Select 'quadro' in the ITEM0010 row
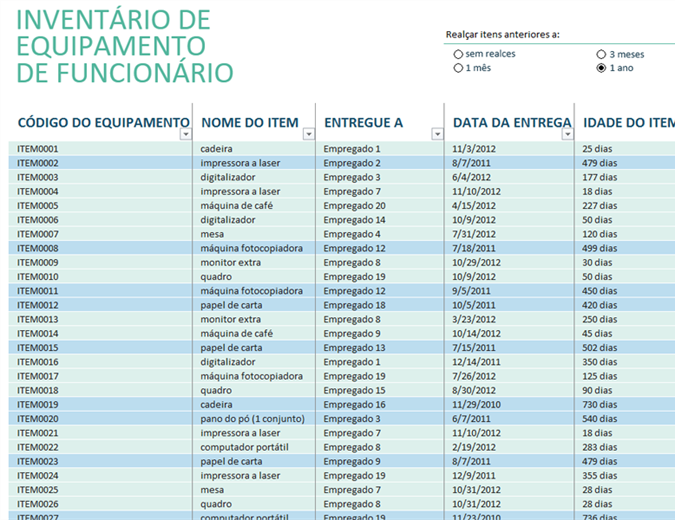Image resolution: width=675 pixels, height=520 pixels. tap(216, 277)
